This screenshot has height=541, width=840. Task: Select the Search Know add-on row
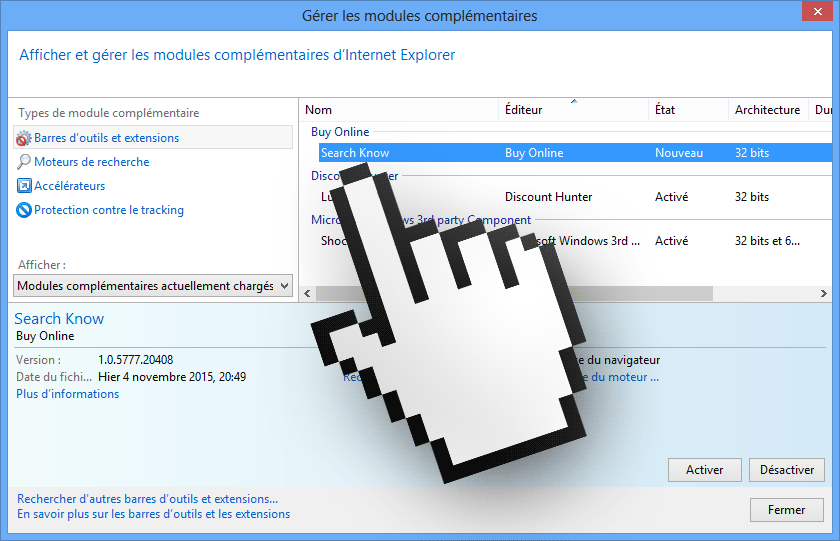575,153
